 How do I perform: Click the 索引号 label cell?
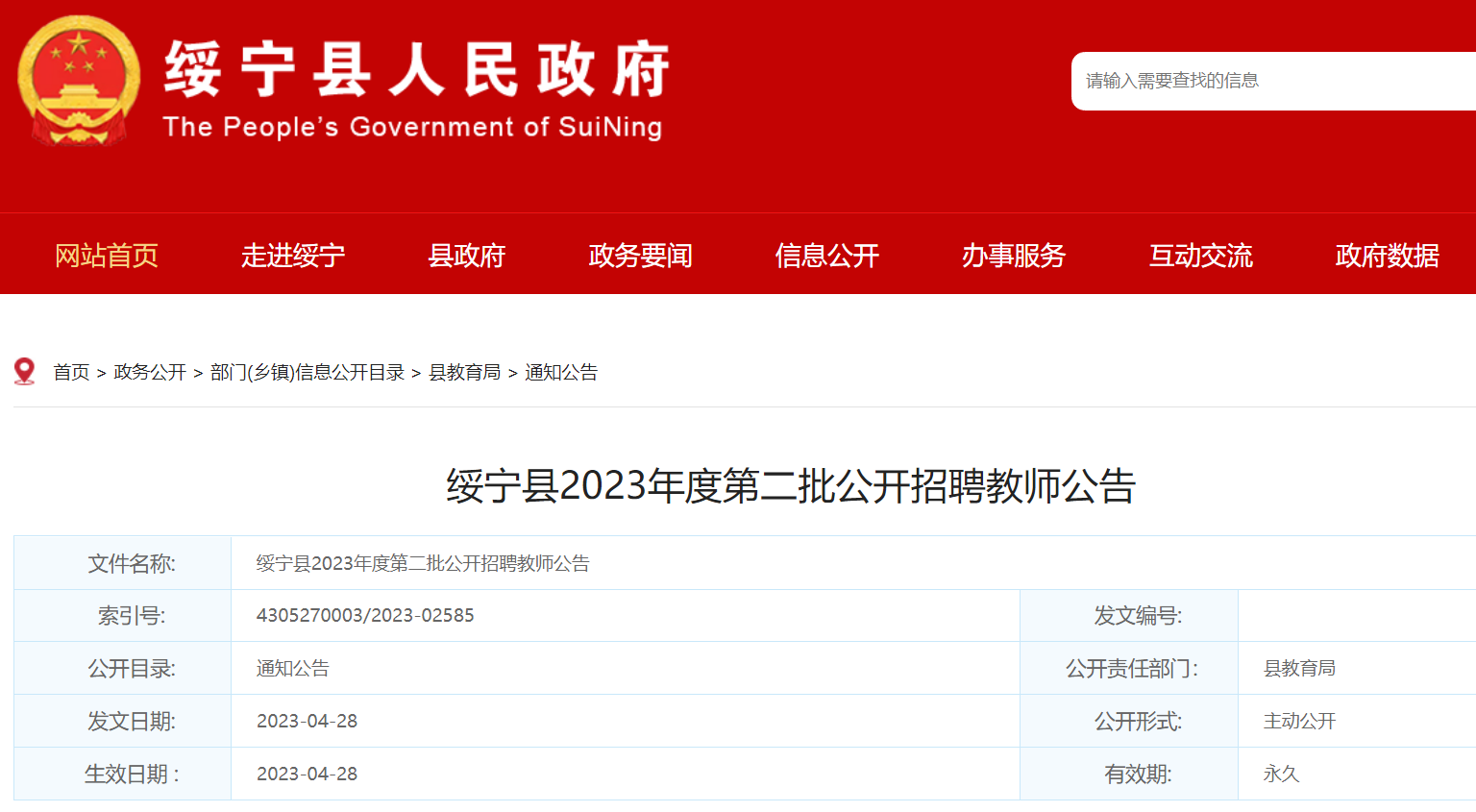(x=123, y=615)
